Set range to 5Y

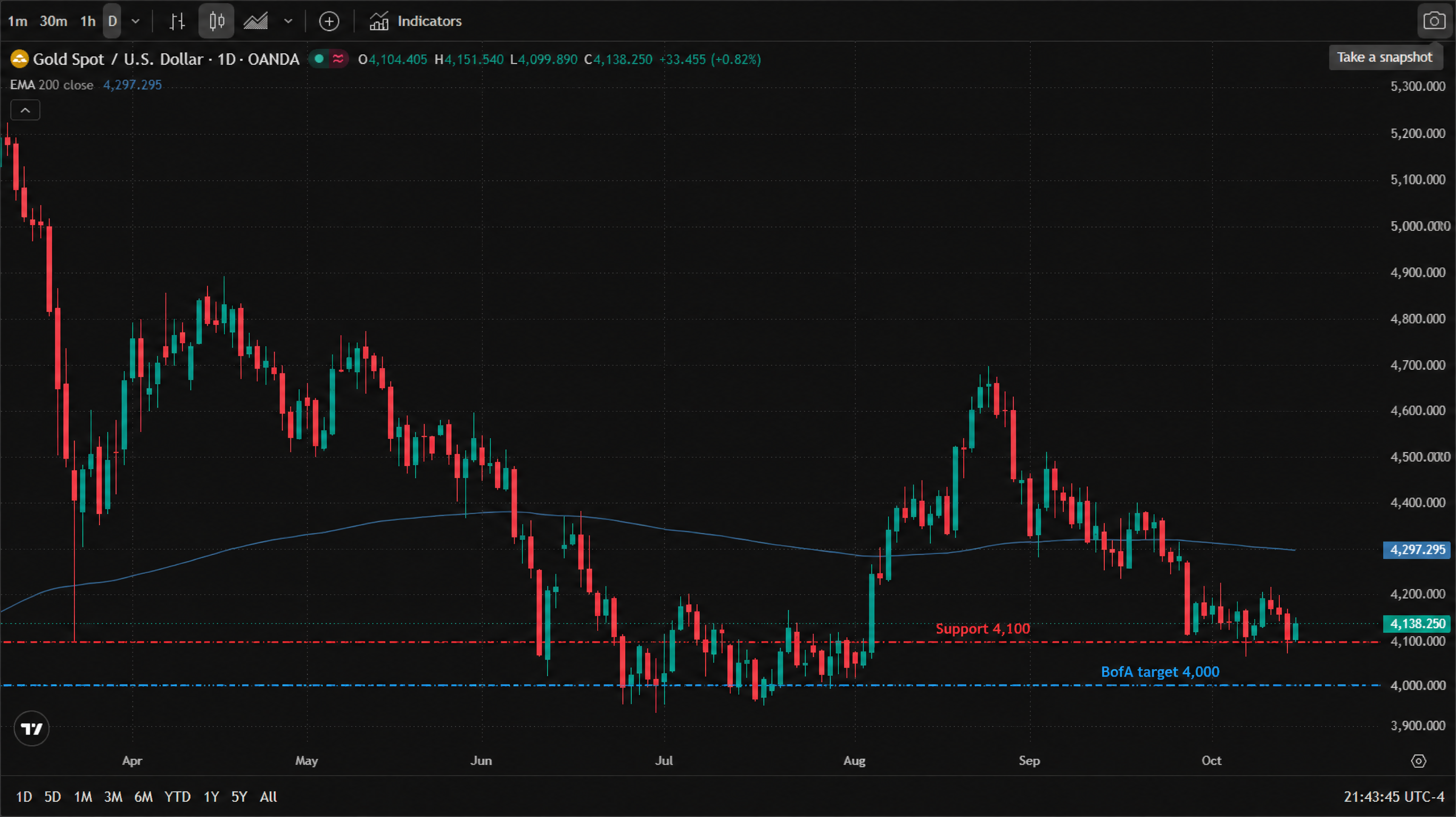239,797
